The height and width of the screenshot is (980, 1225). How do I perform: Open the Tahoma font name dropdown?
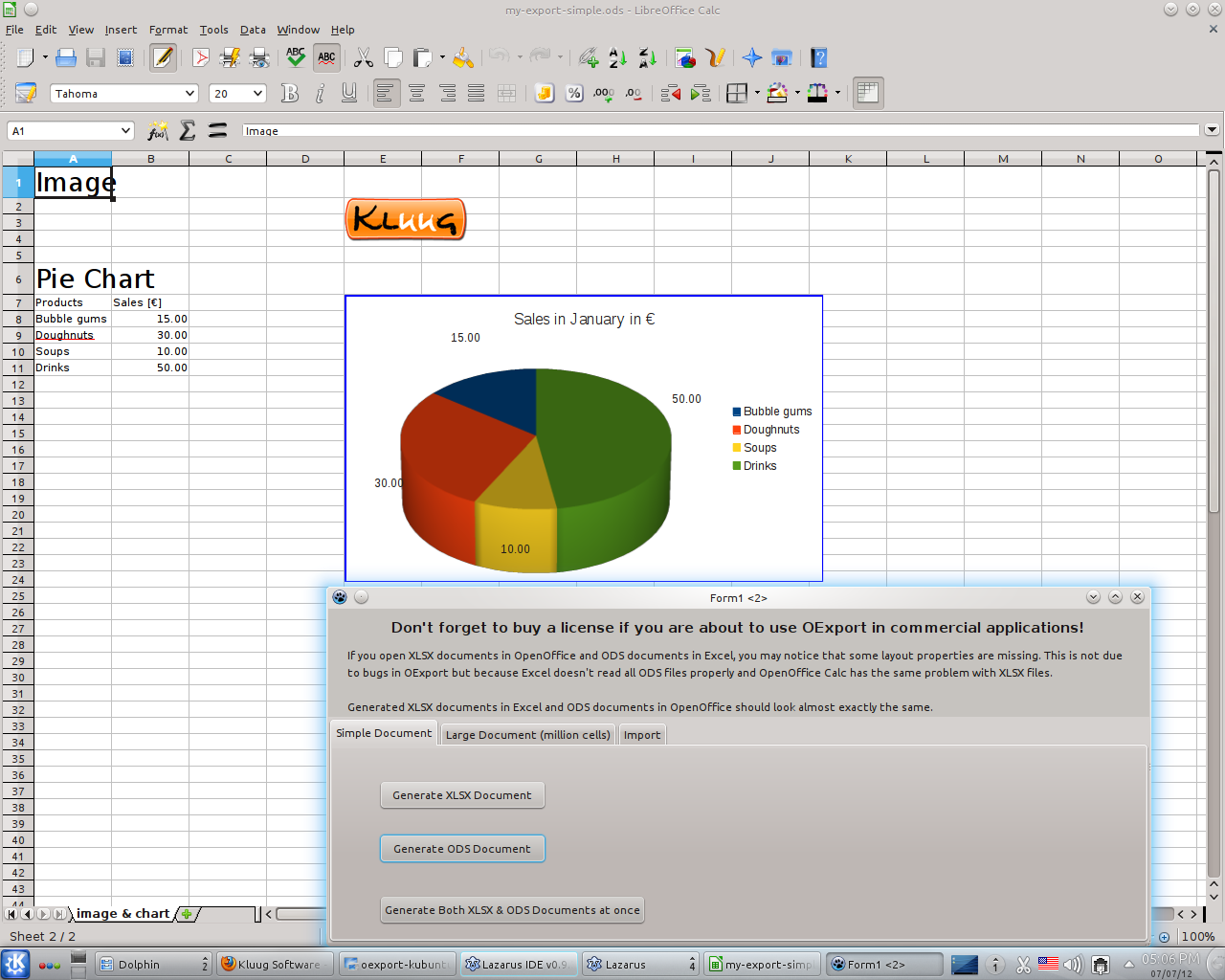tap(189, 93)
